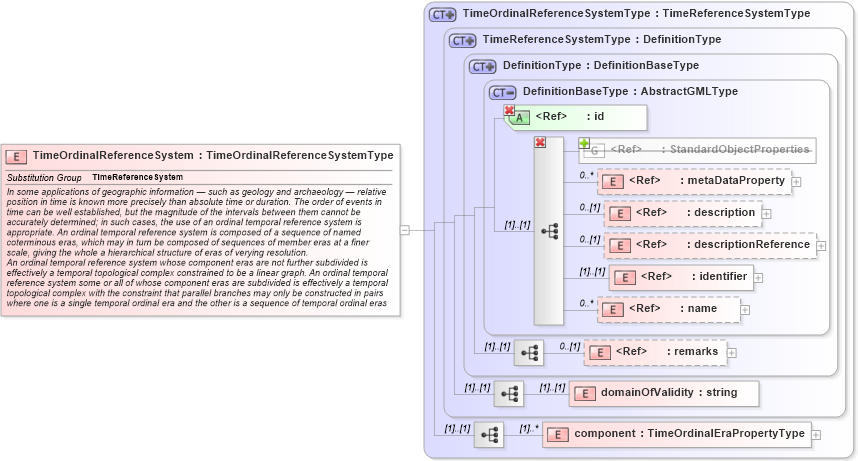Click the E icon of metaDataProperty

(x=613, y=182)
